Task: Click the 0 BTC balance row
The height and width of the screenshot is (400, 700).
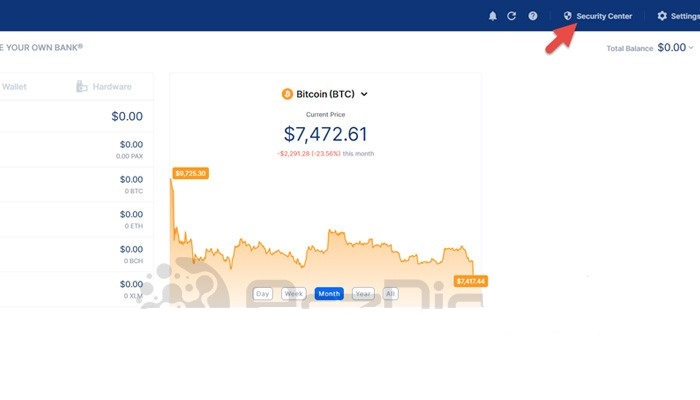Action: pos(76,184)
